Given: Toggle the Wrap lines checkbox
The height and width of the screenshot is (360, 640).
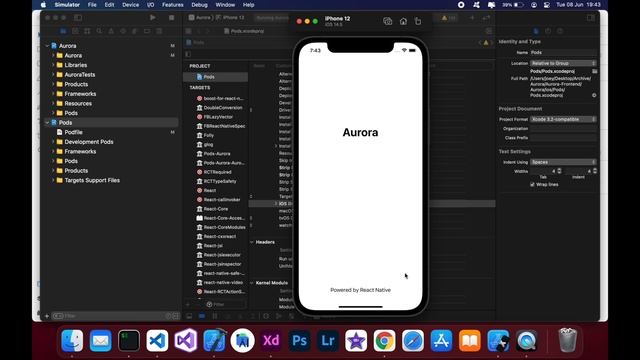Looking at the screenshot, I should tap(532, 184).
